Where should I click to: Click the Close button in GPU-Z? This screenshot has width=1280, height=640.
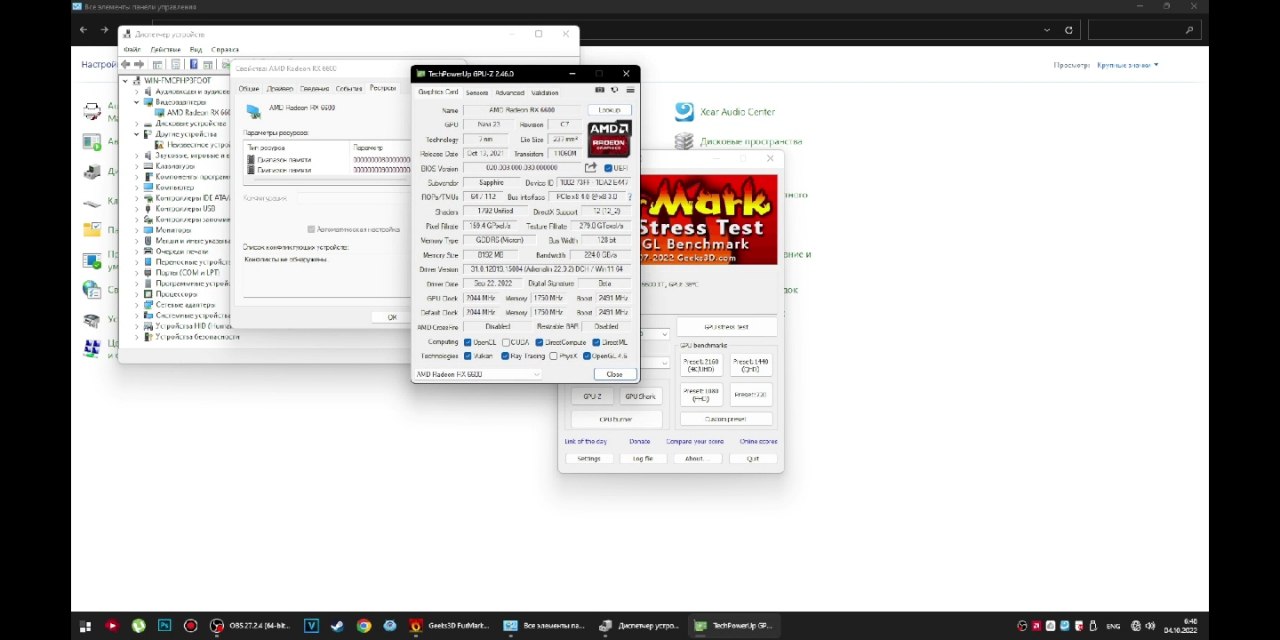click(x=614, y=374)
